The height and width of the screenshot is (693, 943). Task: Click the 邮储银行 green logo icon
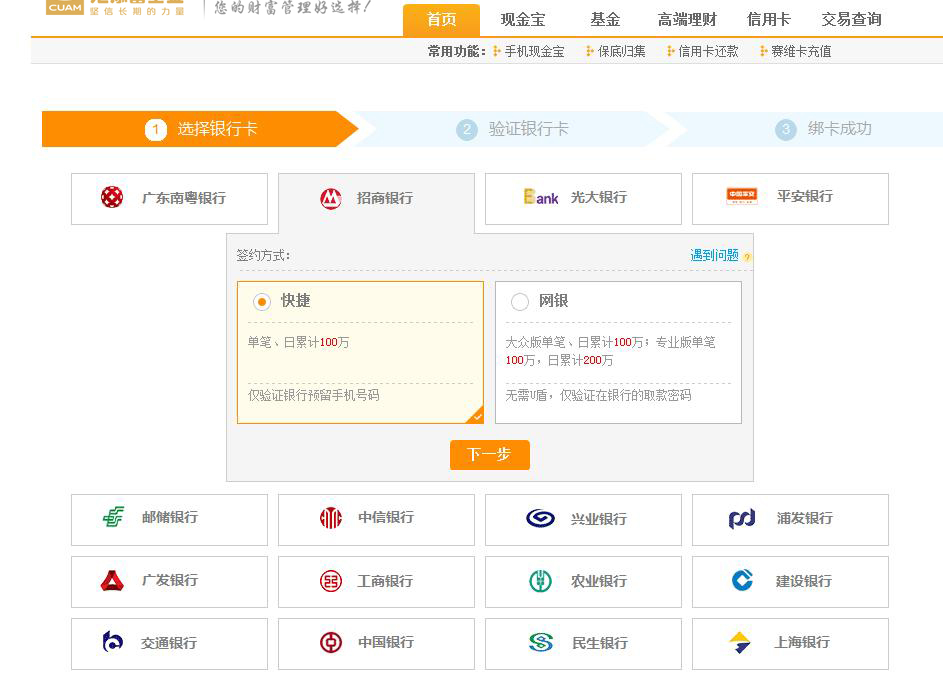point(113,517)
